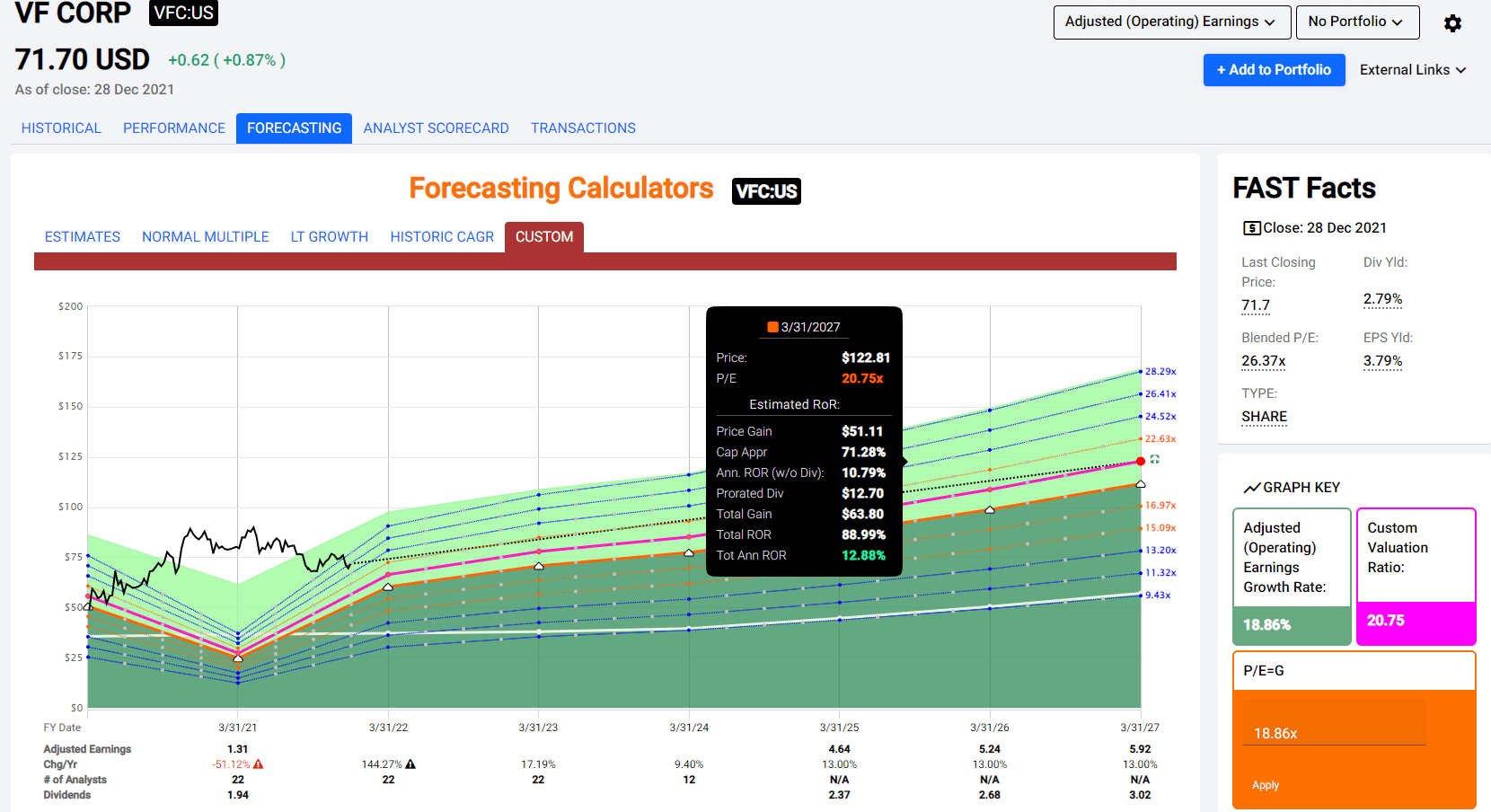Click the red endpoint dot on the custom line

coord(1141,461)
